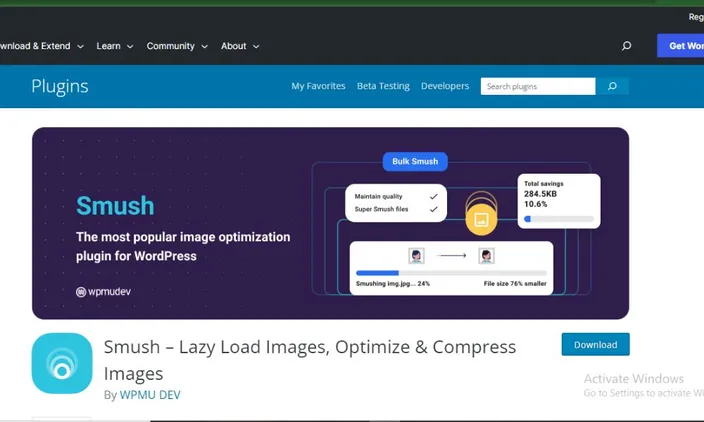Click the plugin search submit icon

pyautogui.click(x=612, y=86)
